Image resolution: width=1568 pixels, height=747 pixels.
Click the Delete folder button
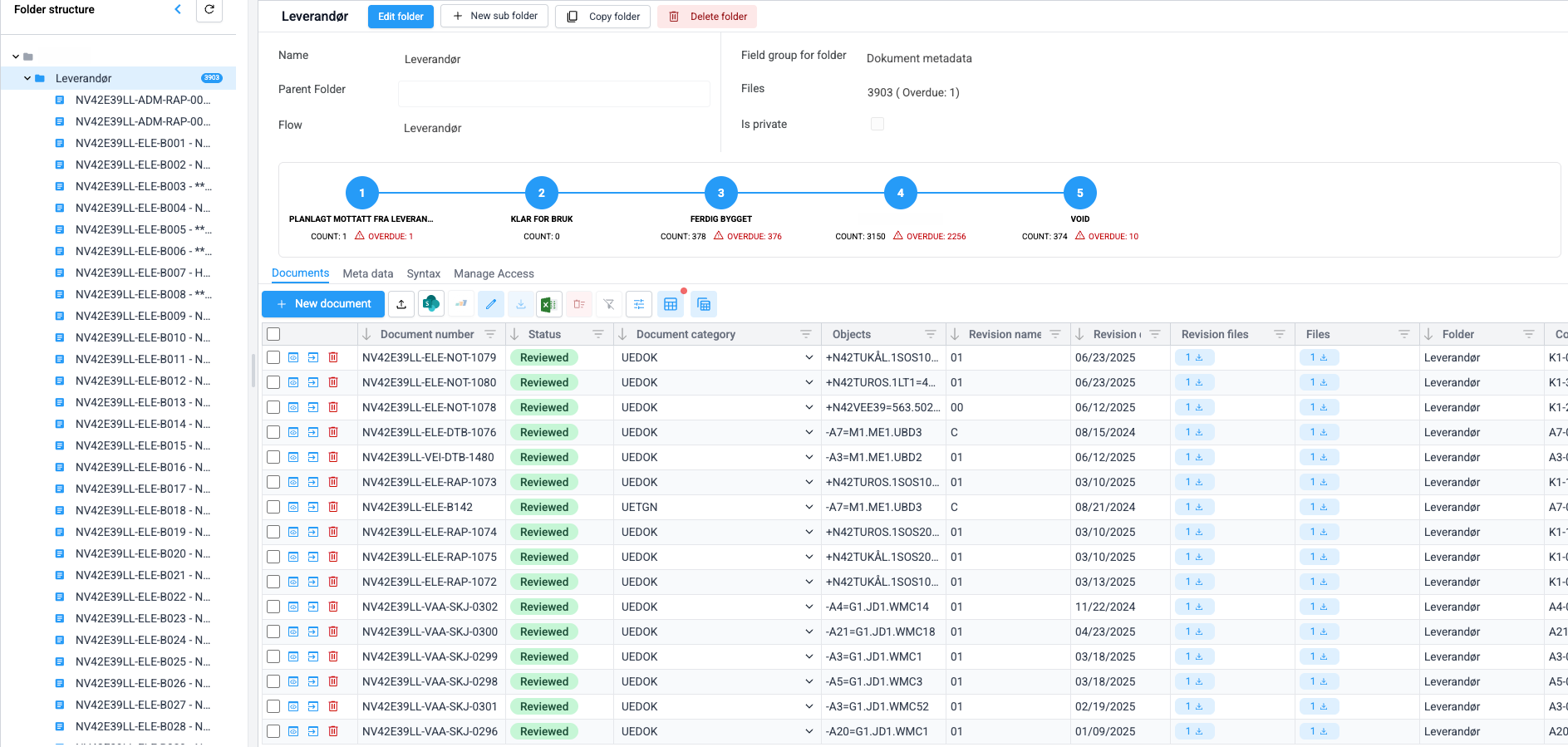point(708,17)
